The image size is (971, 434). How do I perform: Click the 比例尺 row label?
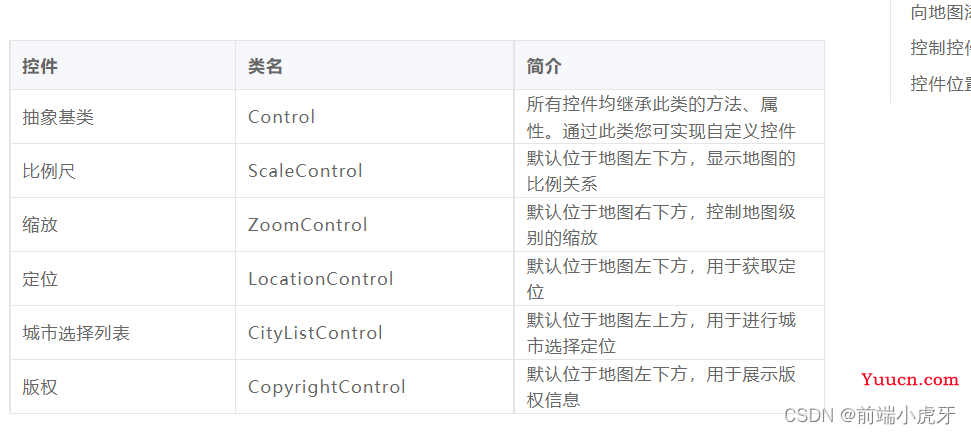pos(49,171)
